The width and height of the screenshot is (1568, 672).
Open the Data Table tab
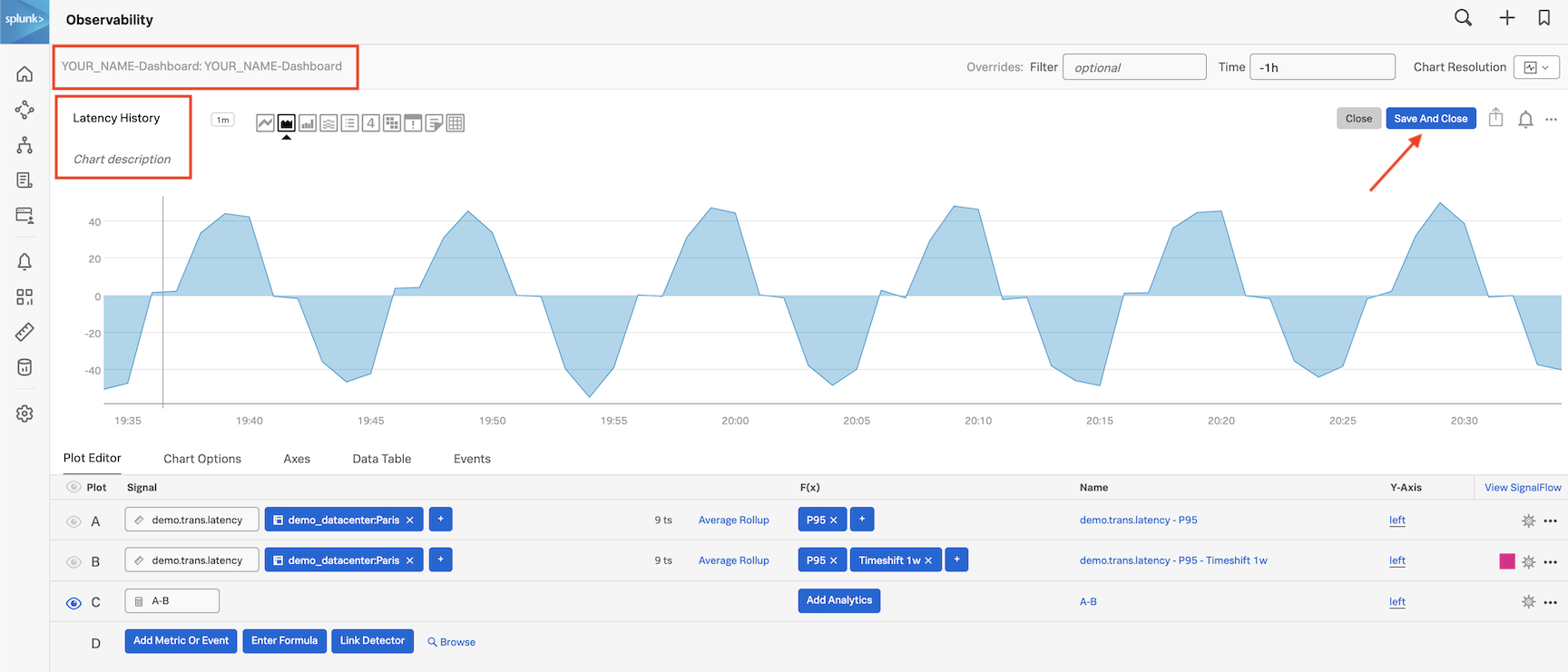(x=381, y=459)
